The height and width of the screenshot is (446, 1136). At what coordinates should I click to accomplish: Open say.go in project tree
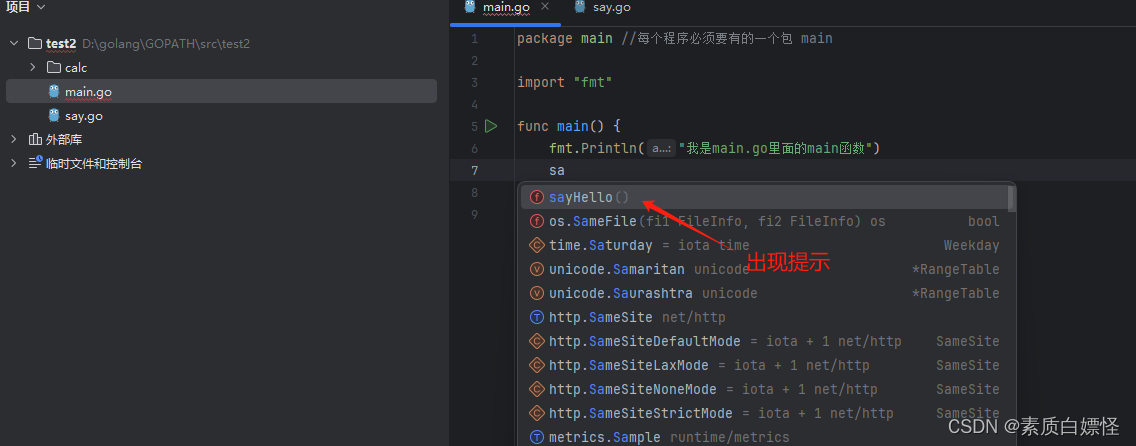coord(83,116)
